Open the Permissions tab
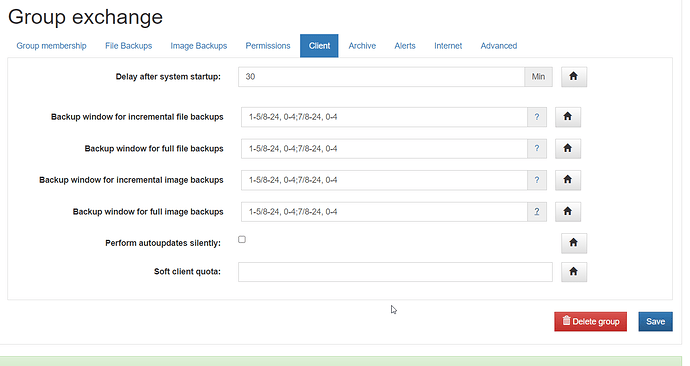Viewport: 690px width, 366px height. 268,46
